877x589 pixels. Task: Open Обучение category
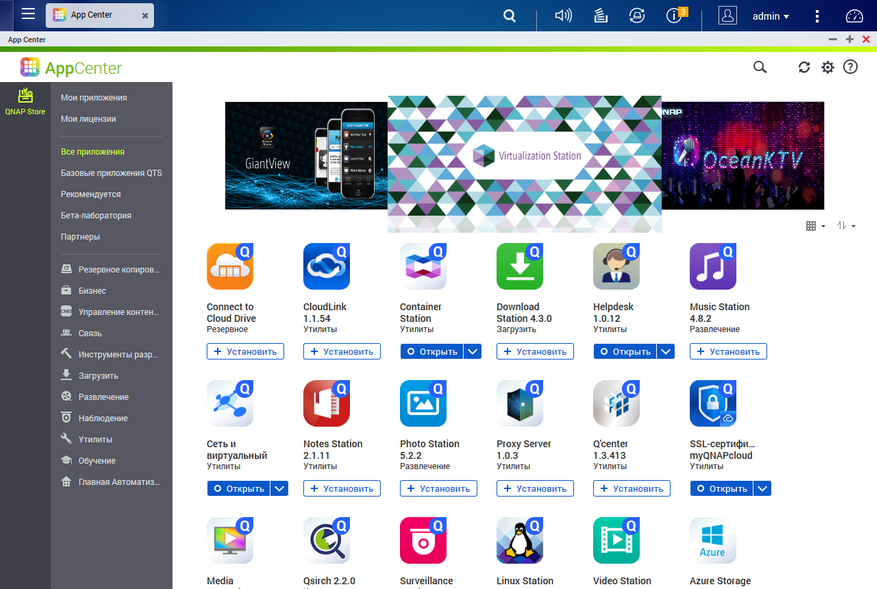[88, 460]
